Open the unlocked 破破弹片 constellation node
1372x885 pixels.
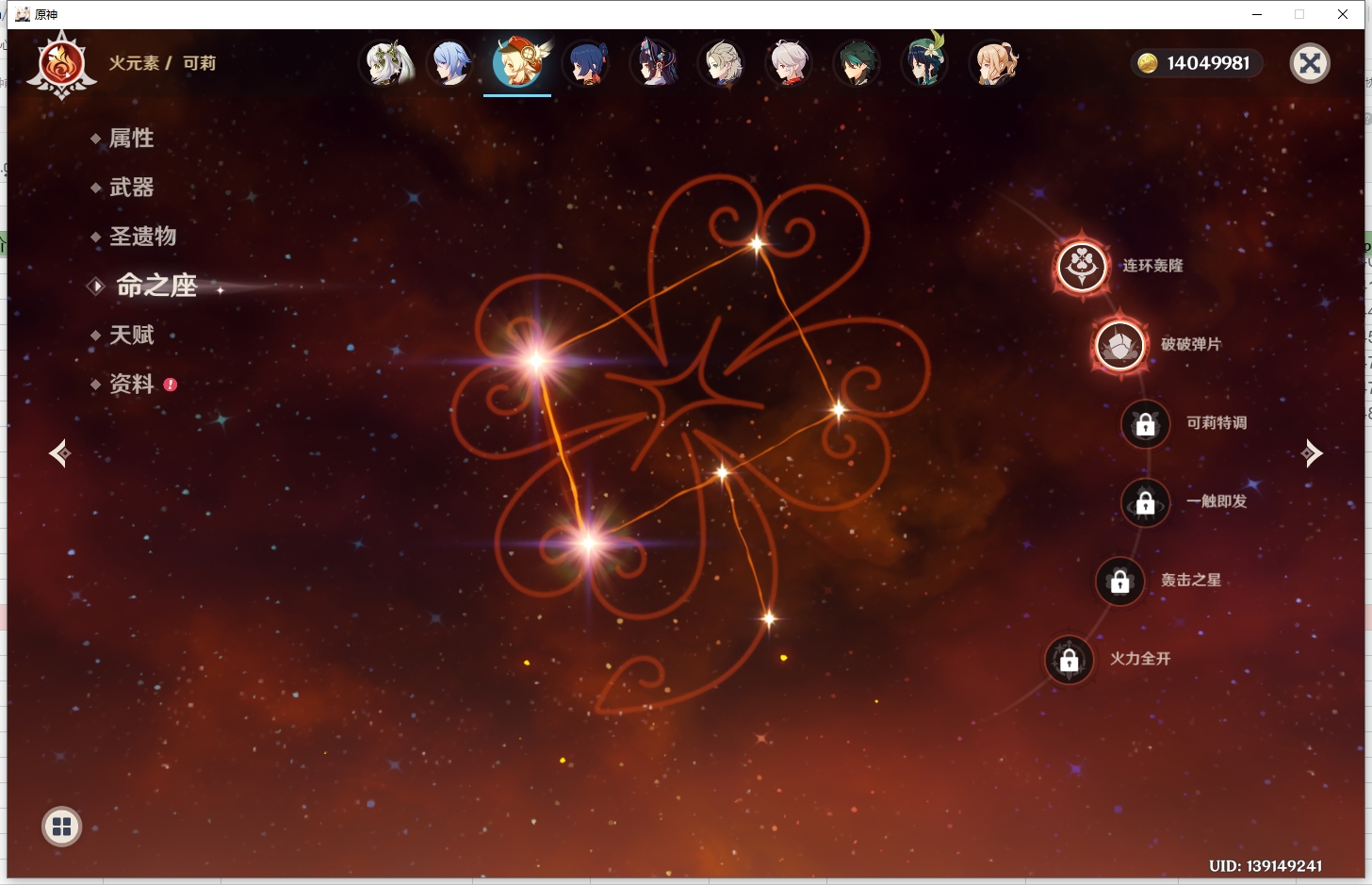point(1120,345)
